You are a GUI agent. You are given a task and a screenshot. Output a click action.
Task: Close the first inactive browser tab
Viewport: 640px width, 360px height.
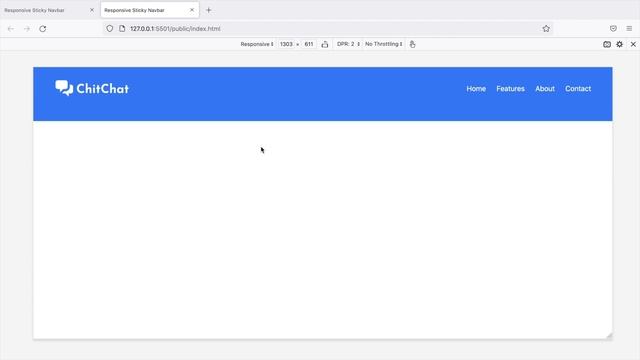92,10
